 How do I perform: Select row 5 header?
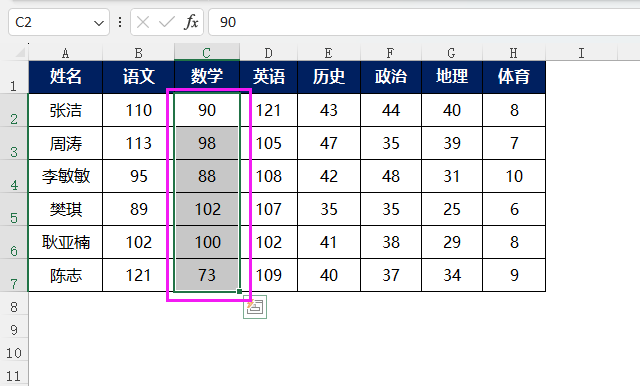pos(14,209)
